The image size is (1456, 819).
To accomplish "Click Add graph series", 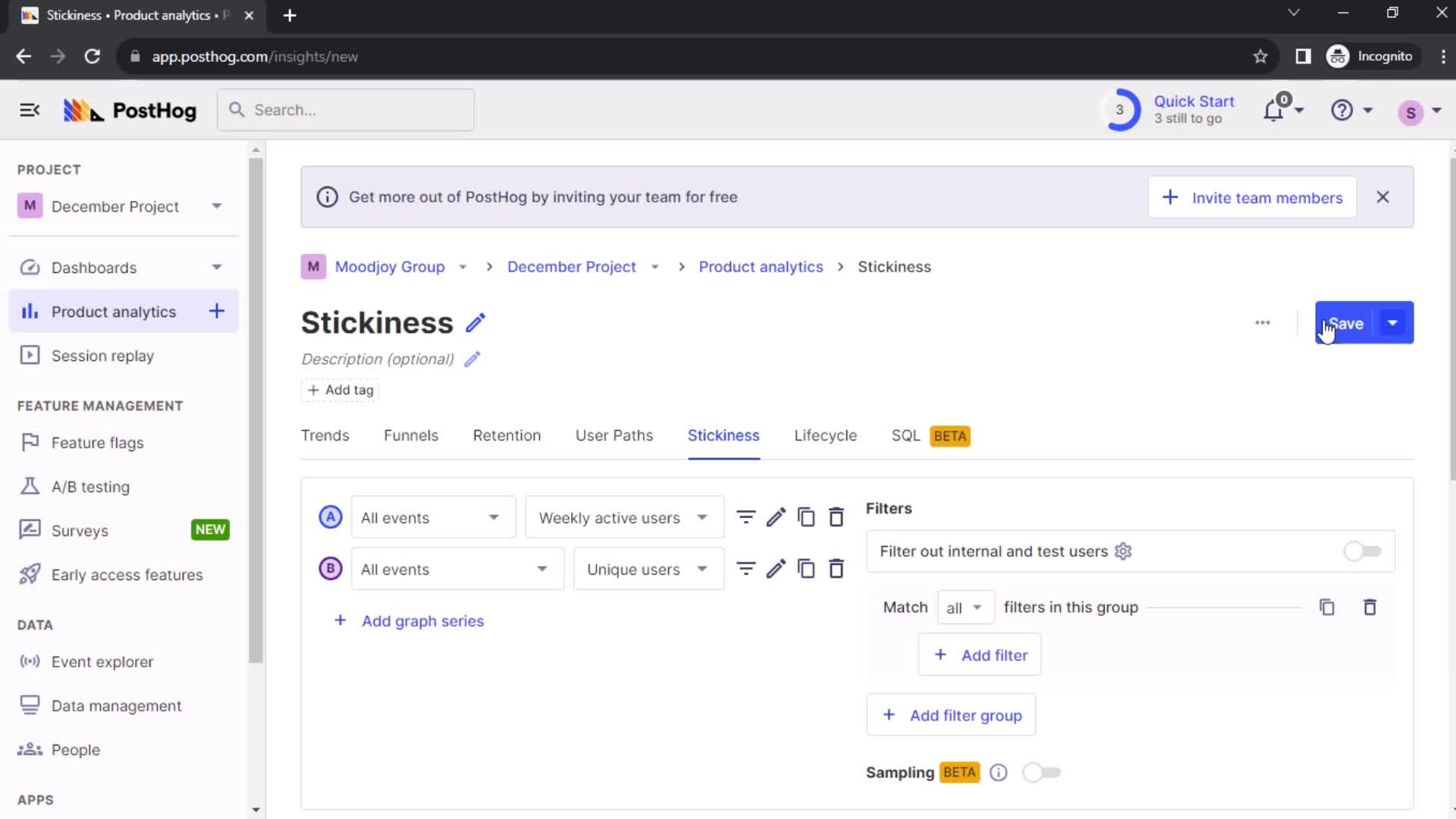I will click(x=409, y=621).
